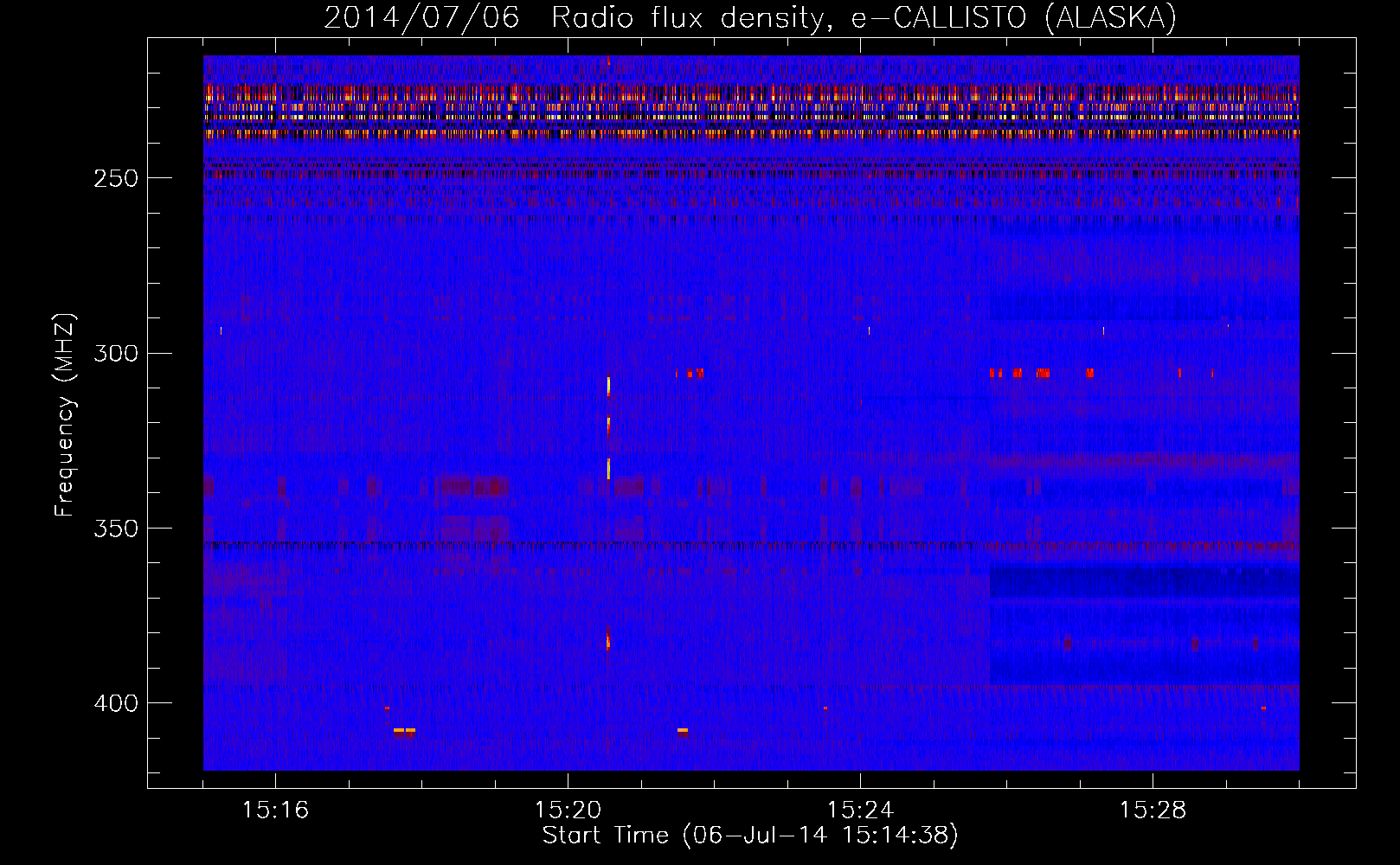Click the 15:20 time tick label

tap(568, 810)
